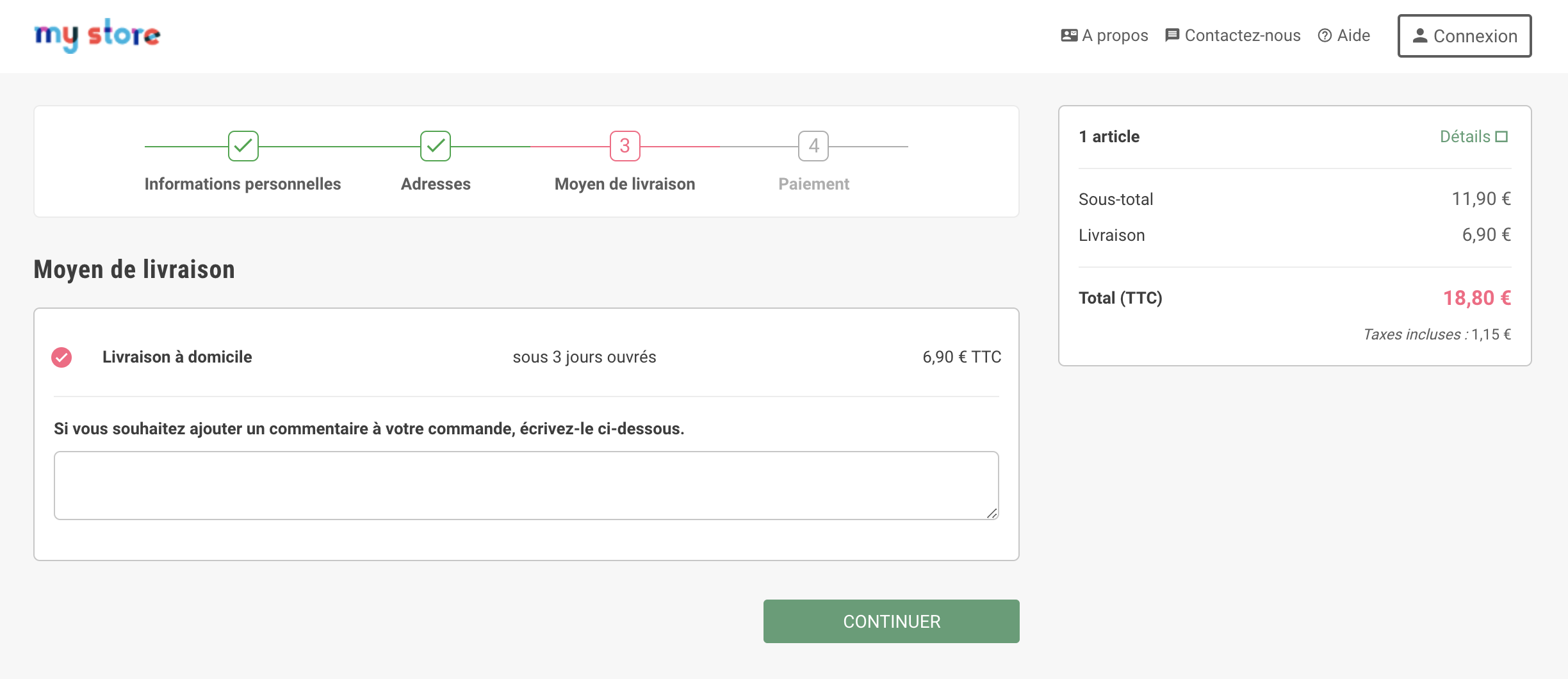Click the Détails square expand icon
The height and width of the screenshot is (679, 1568).
(x=1502, y=136)
